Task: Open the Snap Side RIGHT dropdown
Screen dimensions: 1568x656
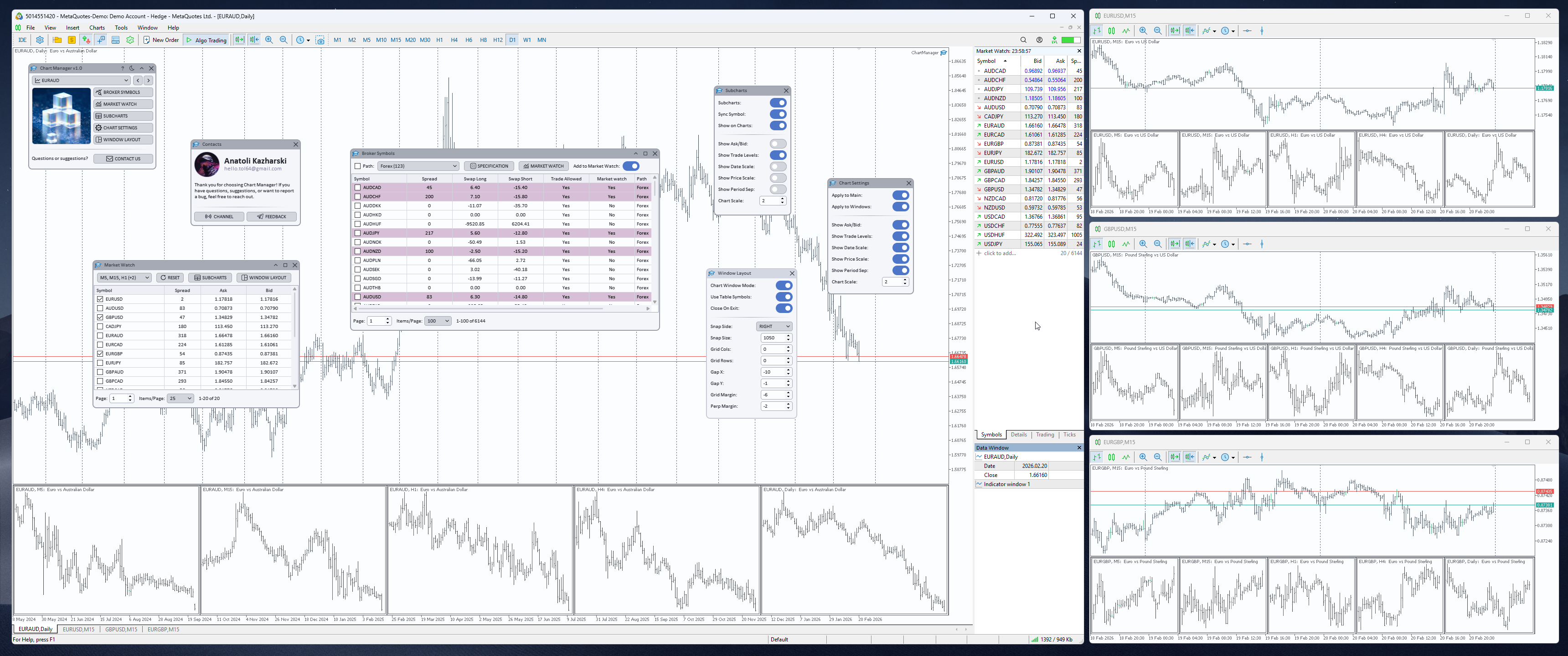Action: 774,326
